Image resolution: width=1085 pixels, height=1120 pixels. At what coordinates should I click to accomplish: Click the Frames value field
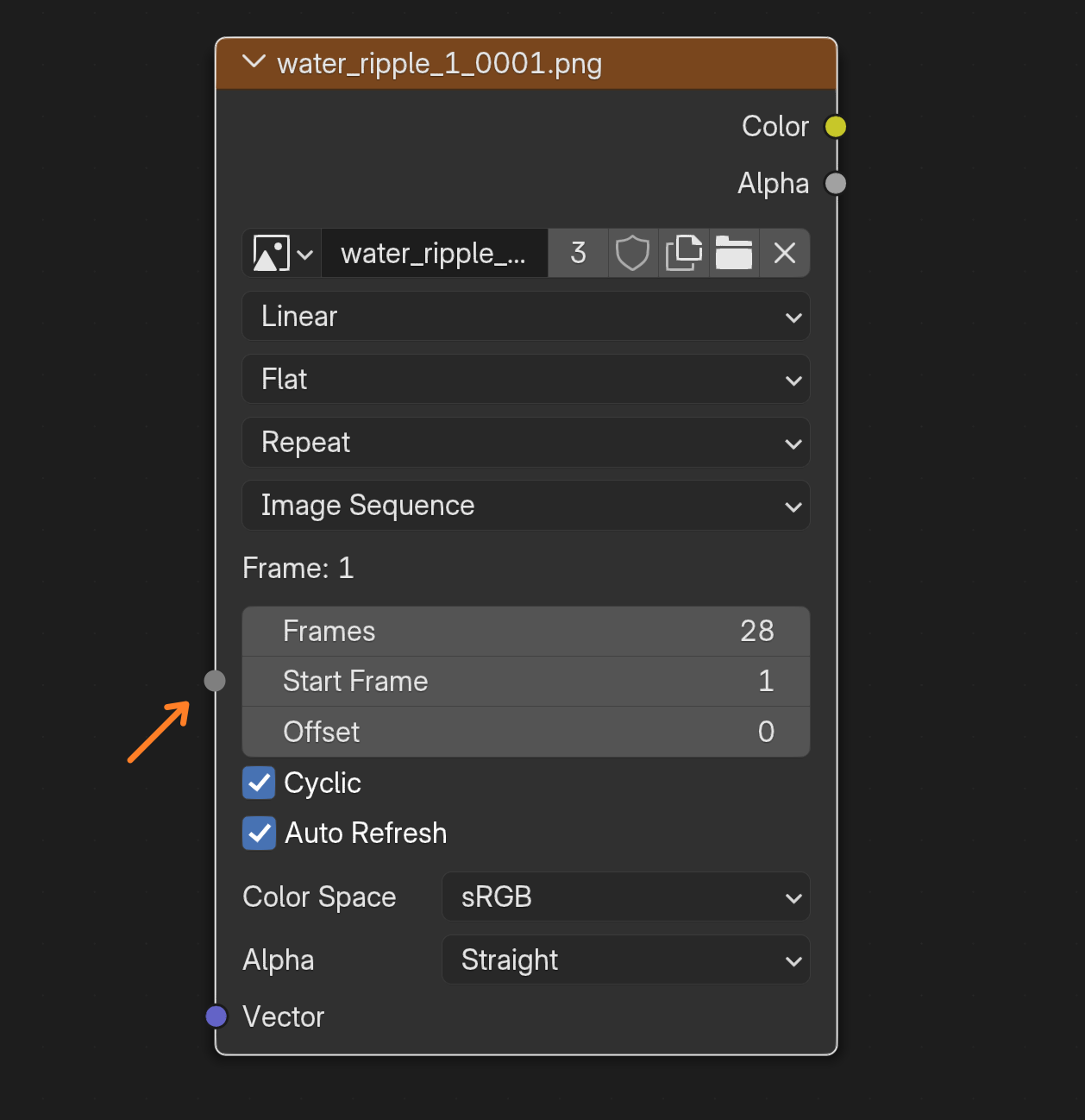click(526, 632)
